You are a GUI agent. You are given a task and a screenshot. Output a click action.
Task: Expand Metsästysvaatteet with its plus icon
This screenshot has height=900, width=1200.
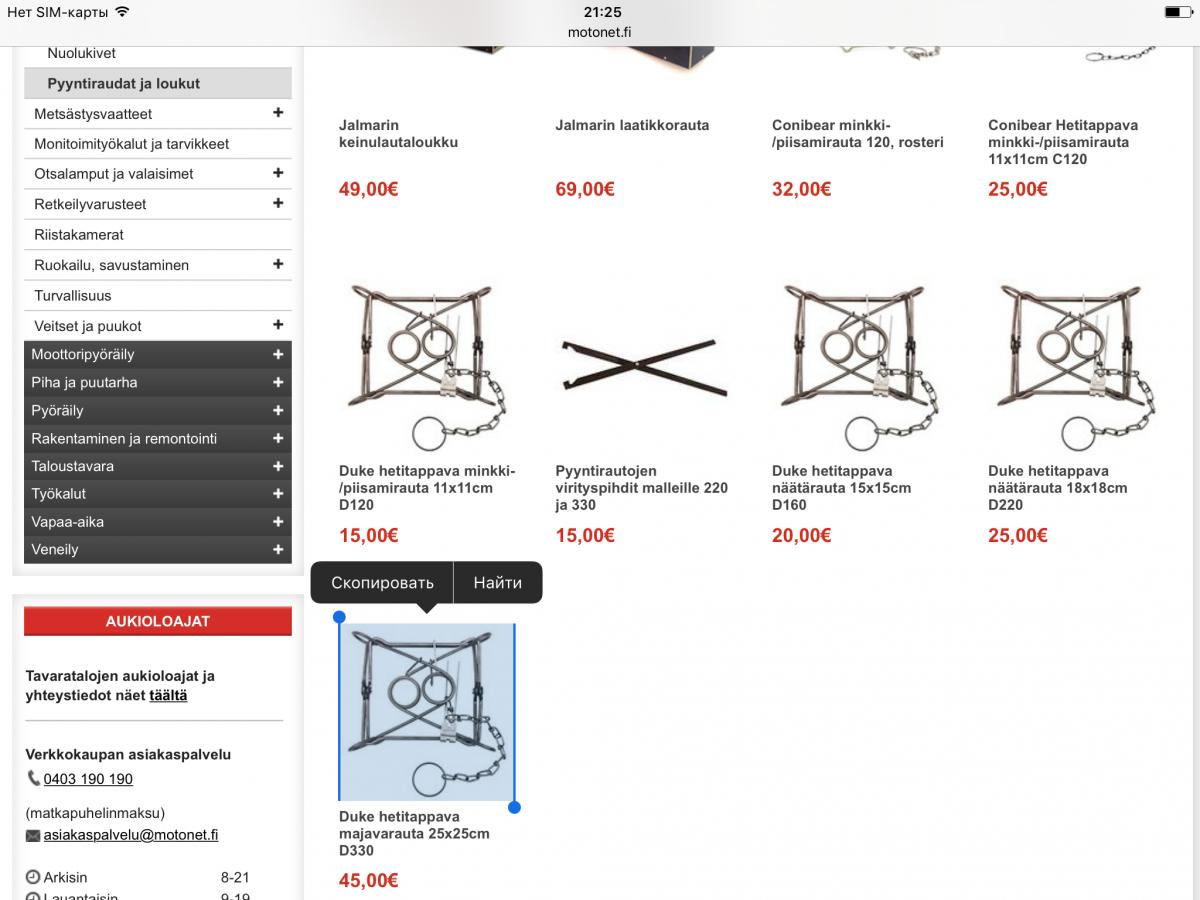click(x=278, y=113)
